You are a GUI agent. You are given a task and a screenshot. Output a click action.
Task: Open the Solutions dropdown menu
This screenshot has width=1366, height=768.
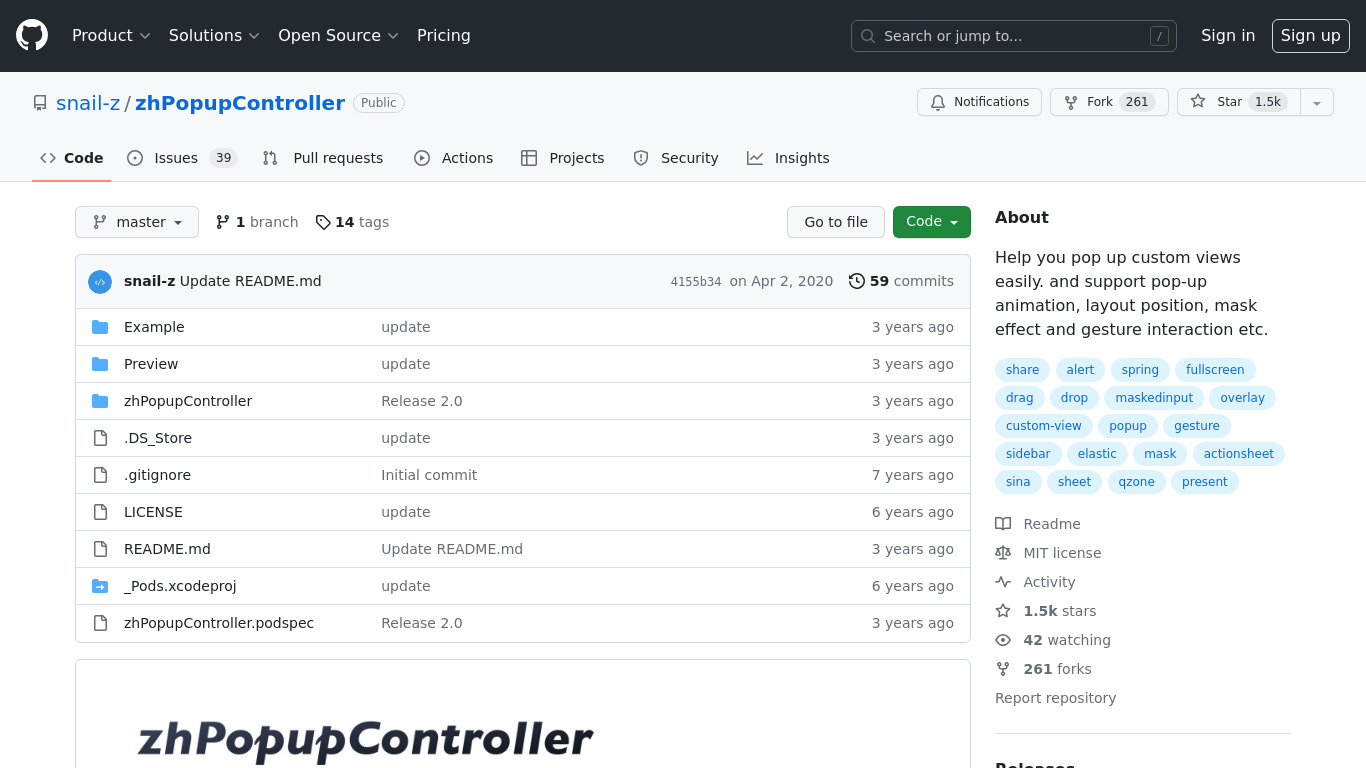(x=214, y=36)
